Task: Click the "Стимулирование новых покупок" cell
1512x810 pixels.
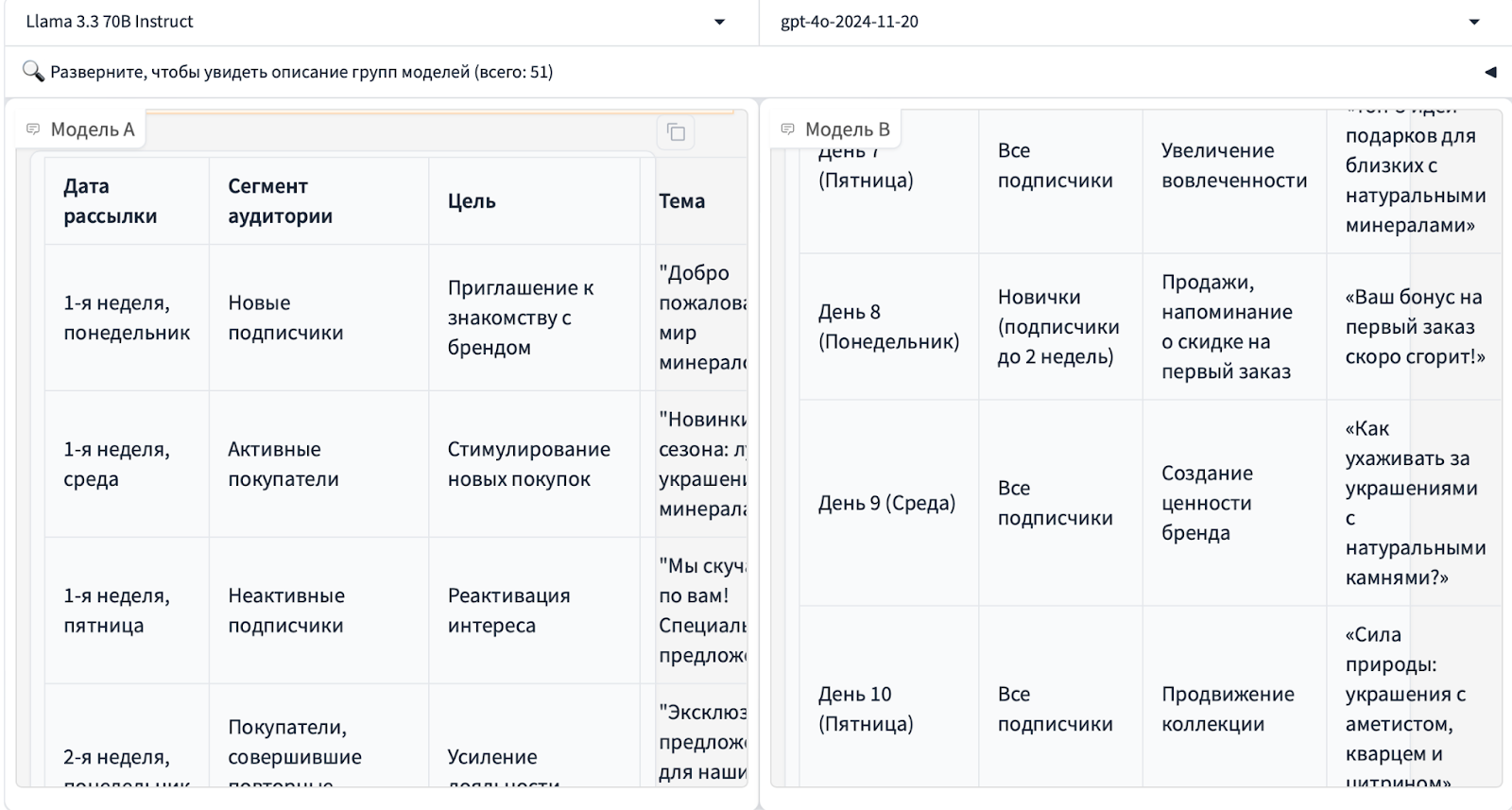Action: [x=528, y=464]
